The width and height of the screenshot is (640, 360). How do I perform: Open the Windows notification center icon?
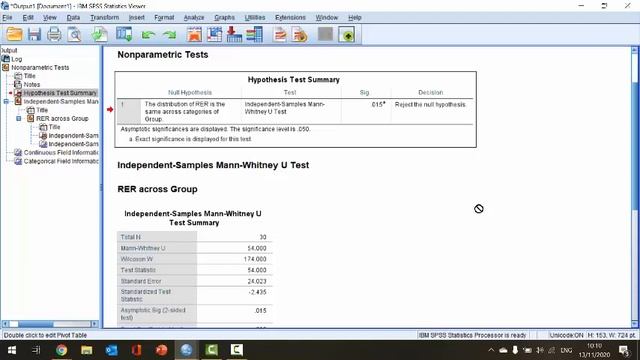(624, 350)
